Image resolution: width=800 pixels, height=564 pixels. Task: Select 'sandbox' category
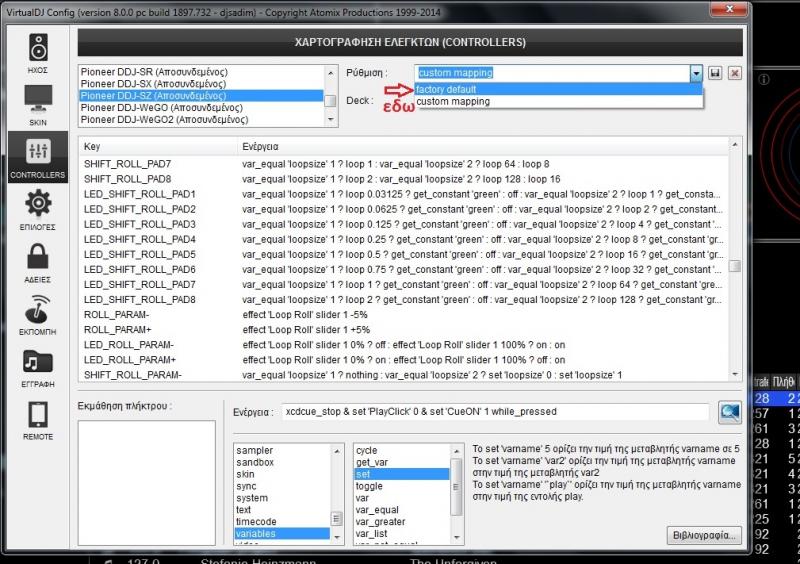click(282, 462)
